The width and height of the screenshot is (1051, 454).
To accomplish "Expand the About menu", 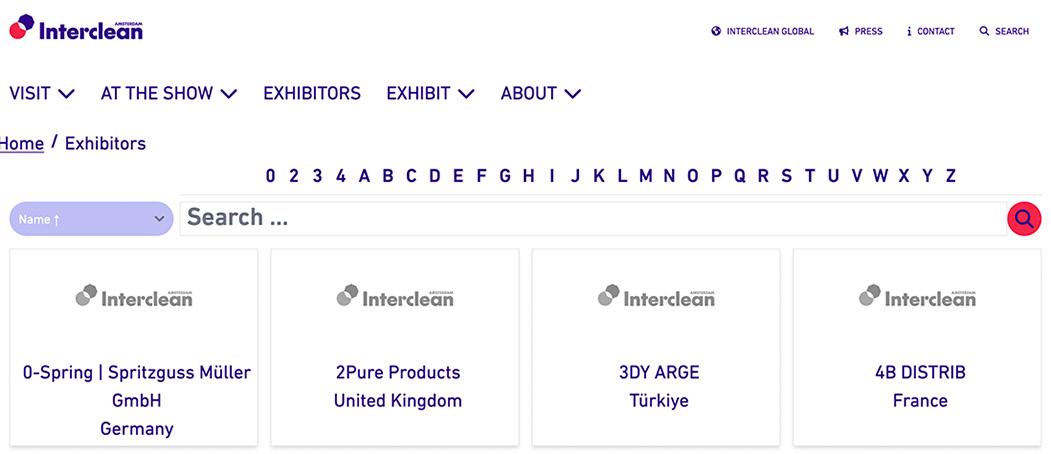I will [x=541, y=93].
